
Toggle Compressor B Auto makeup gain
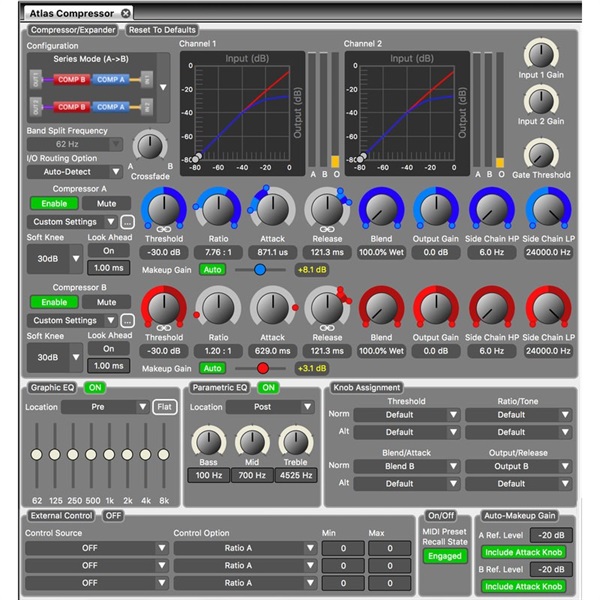click(212, 368)
